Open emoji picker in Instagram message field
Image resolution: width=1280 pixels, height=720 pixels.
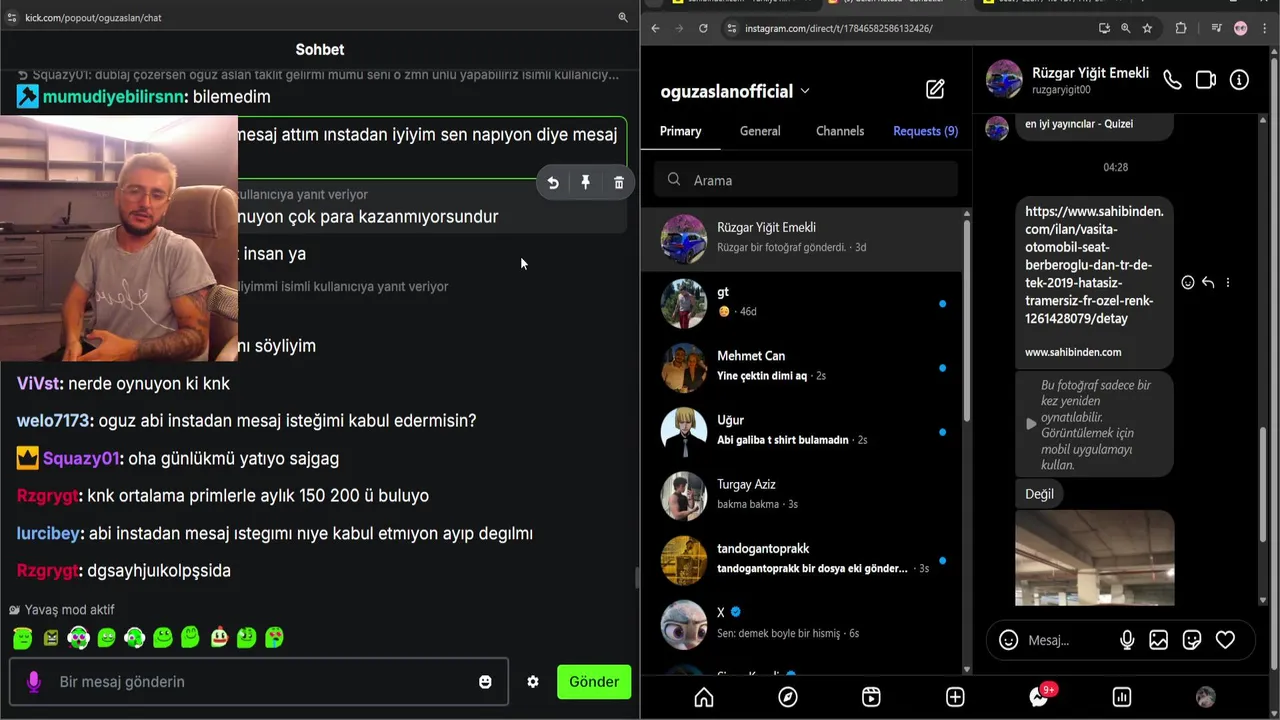point(1009,640)
